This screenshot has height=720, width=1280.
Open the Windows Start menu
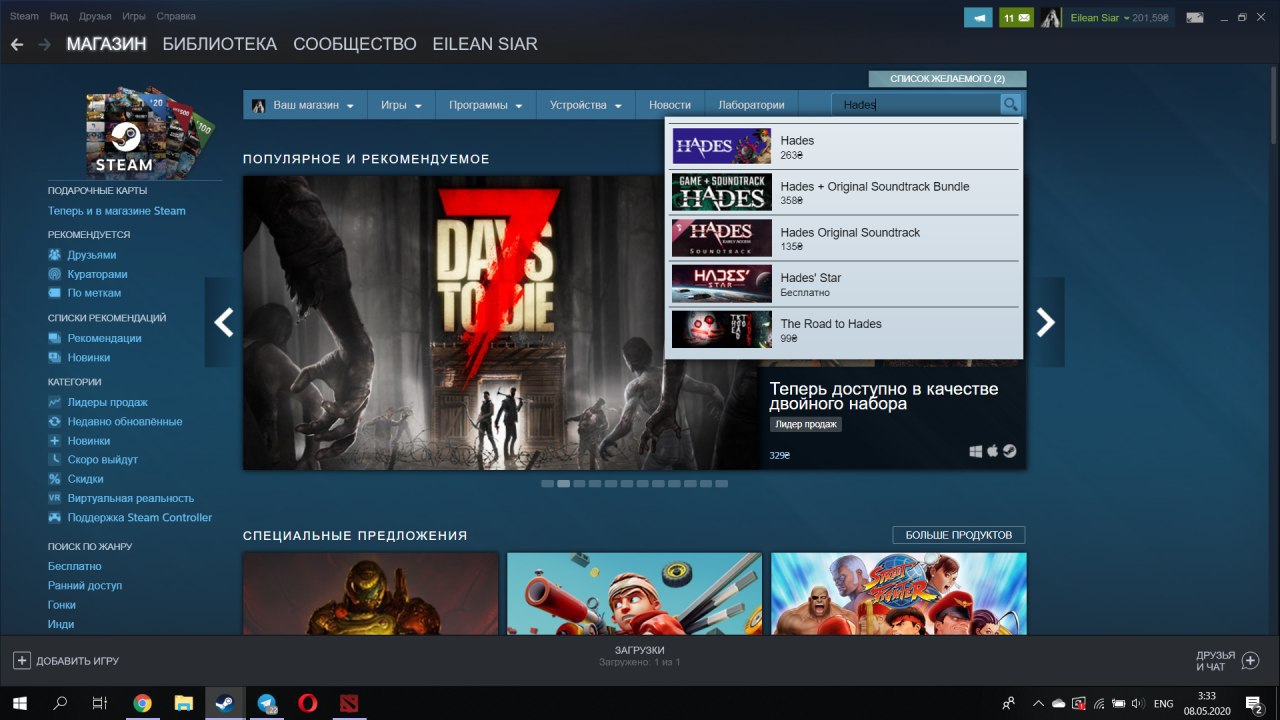coord(20,703)
